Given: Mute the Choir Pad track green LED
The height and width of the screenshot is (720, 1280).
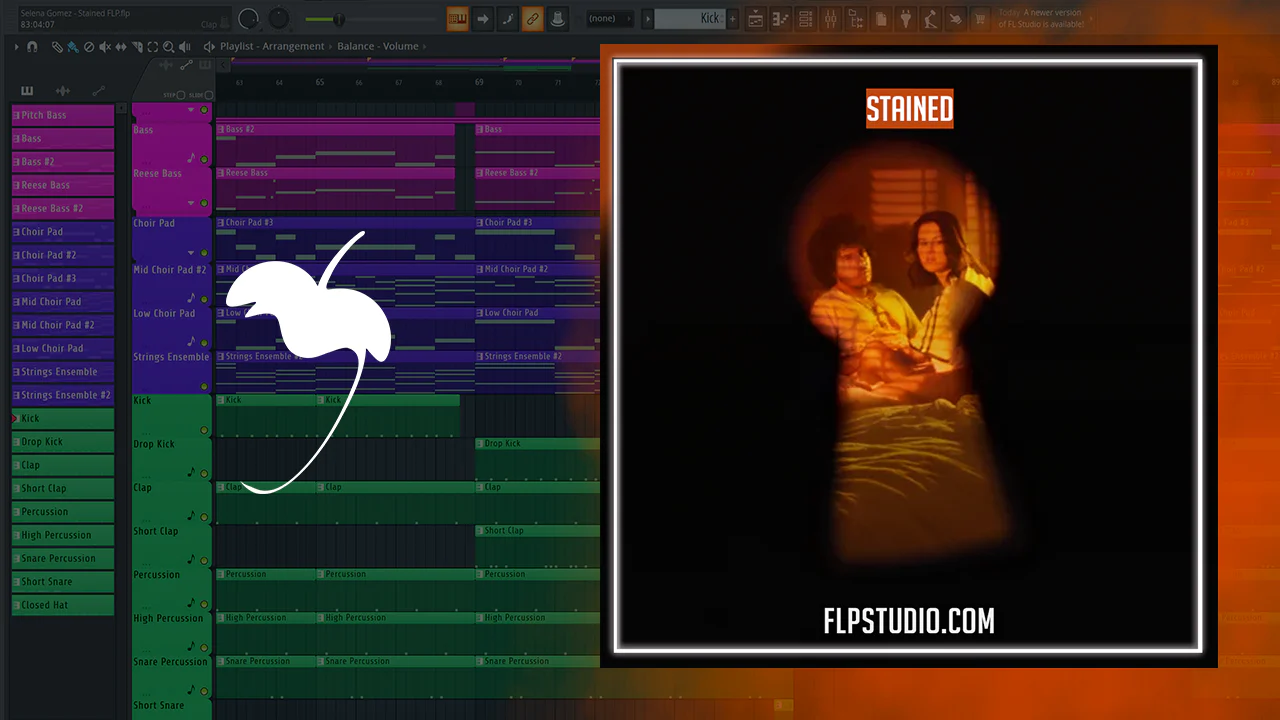Looking at the screenshot, I should pyautogui.click(x=204, y=253).
